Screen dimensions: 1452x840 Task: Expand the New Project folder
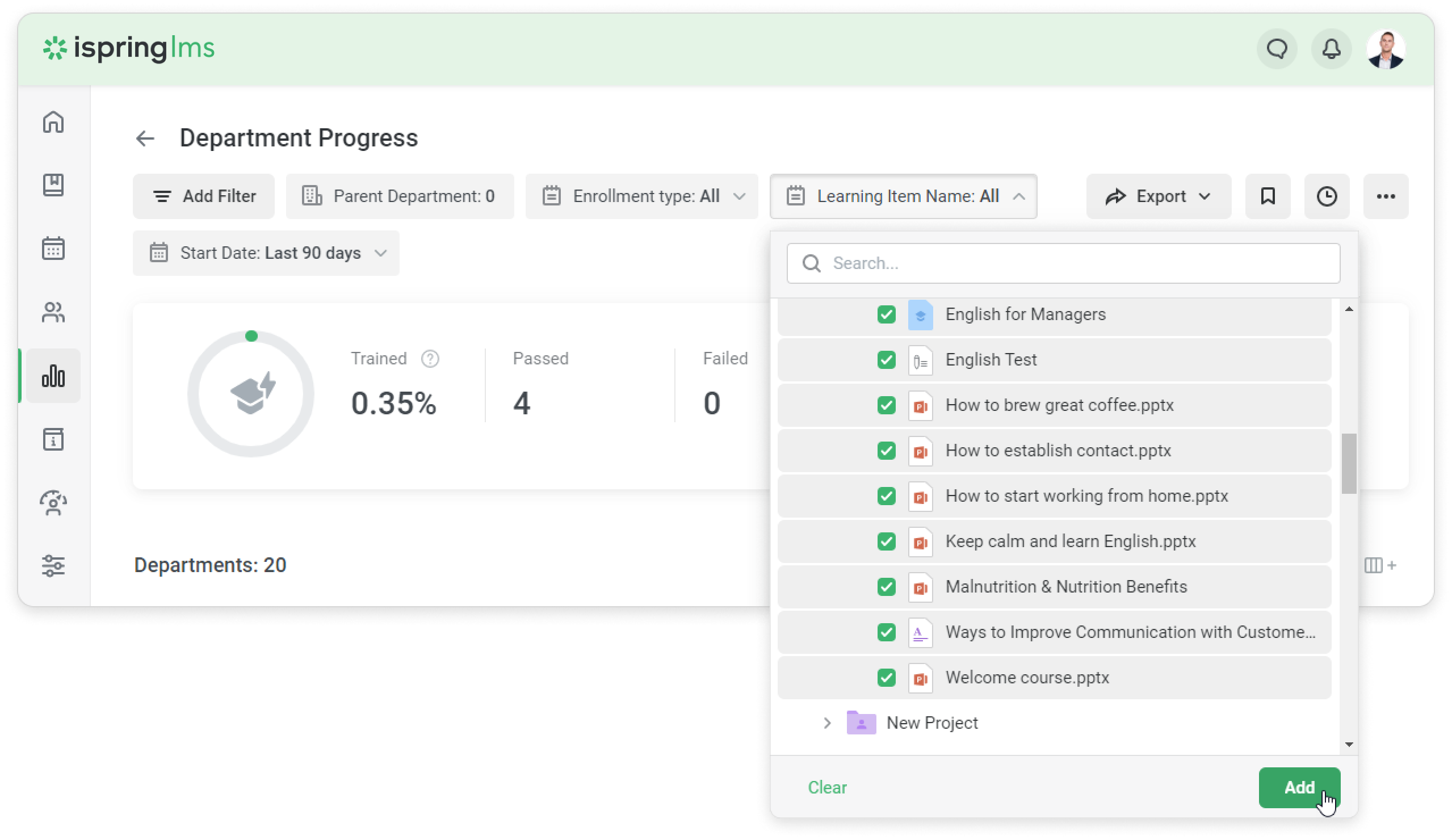[827, 723]
